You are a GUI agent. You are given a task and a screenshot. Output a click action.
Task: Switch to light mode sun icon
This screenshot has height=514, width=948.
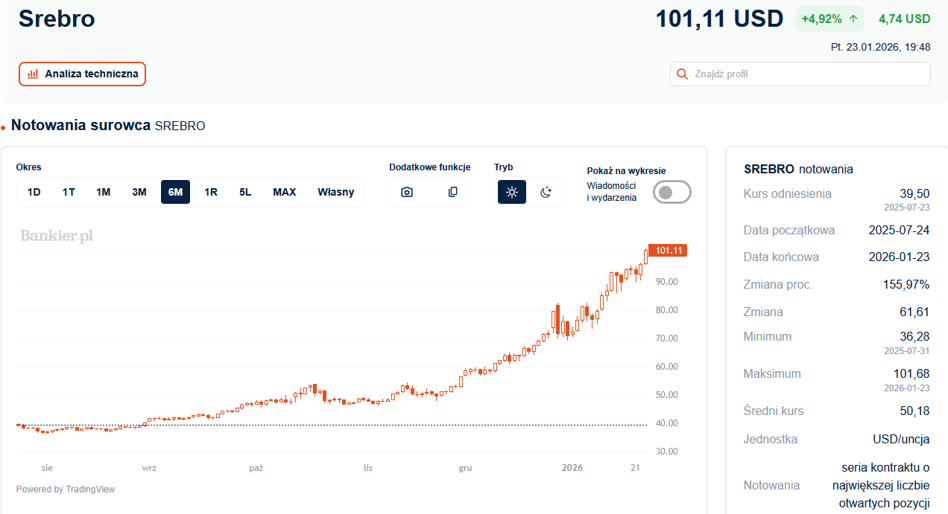coord(511,192)
